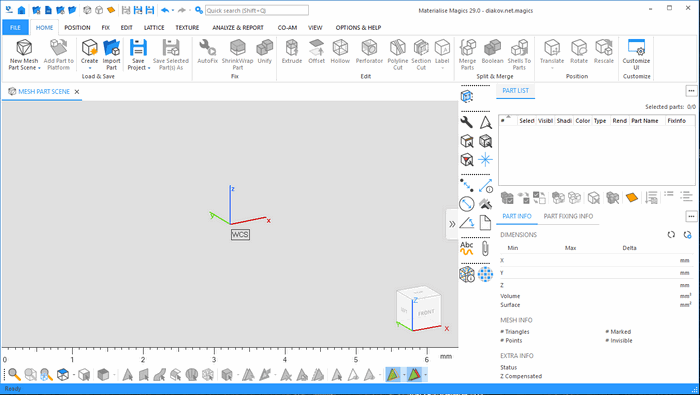The image size is (700, 395).
Task: Open the Perforator tool
Action: [x=369, y=51]
